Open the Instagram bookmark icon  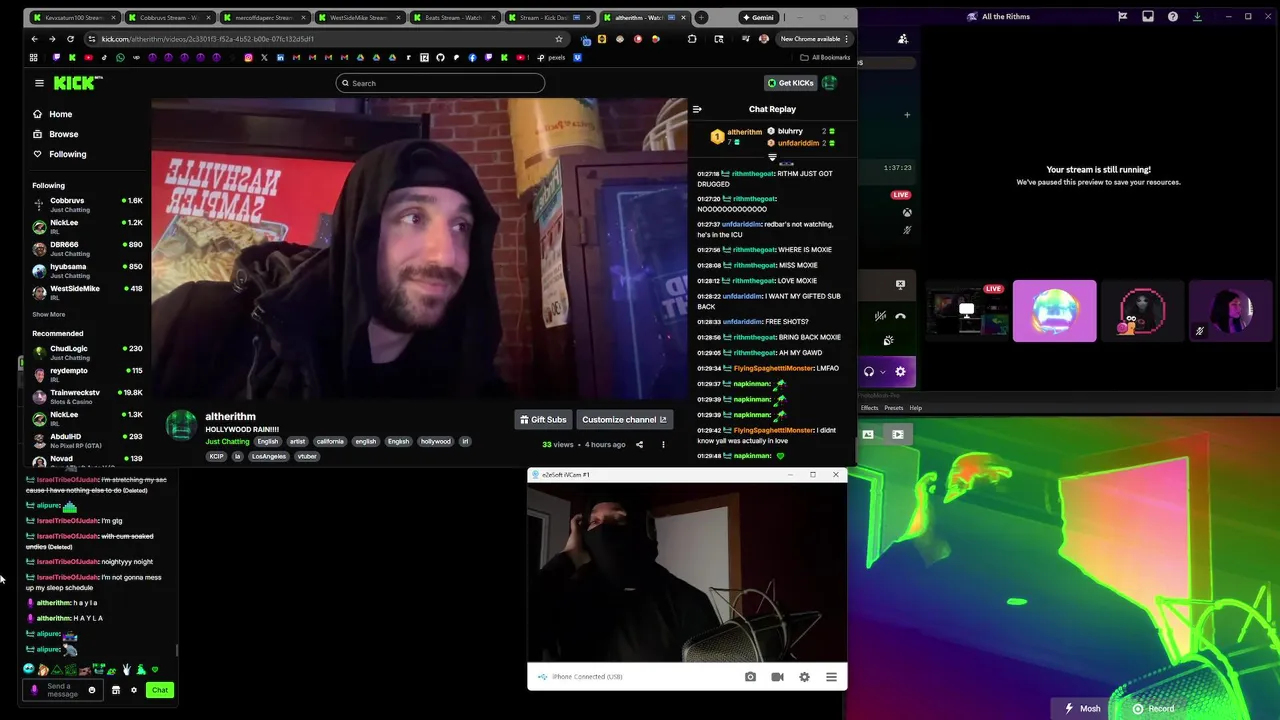(x=248, y=57)
